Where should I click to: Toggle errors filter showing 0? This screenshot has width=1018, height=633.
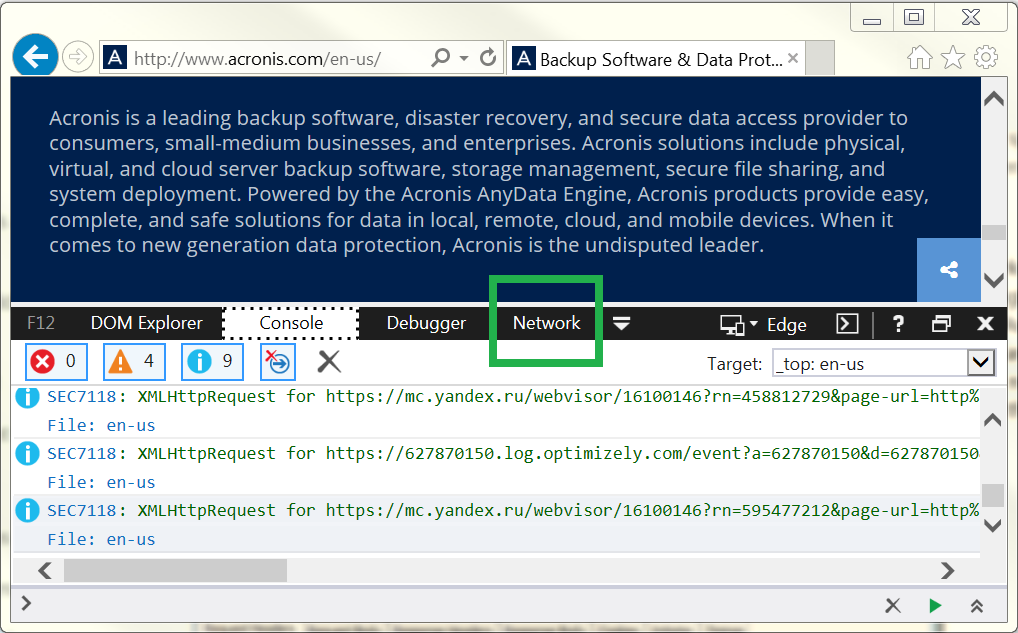point(56,362)
